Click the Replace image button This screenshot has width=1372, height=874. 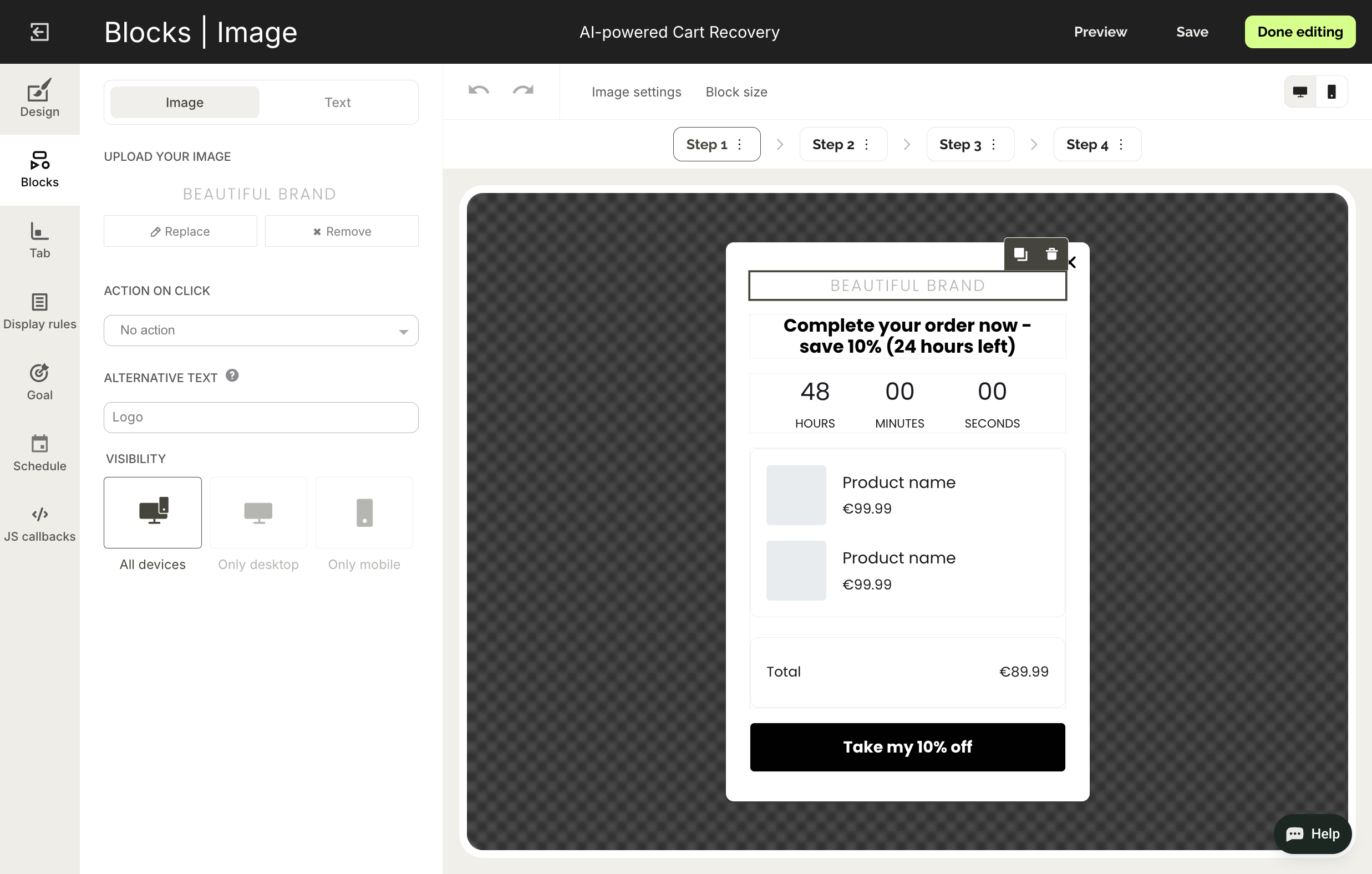tap(180, 231)
